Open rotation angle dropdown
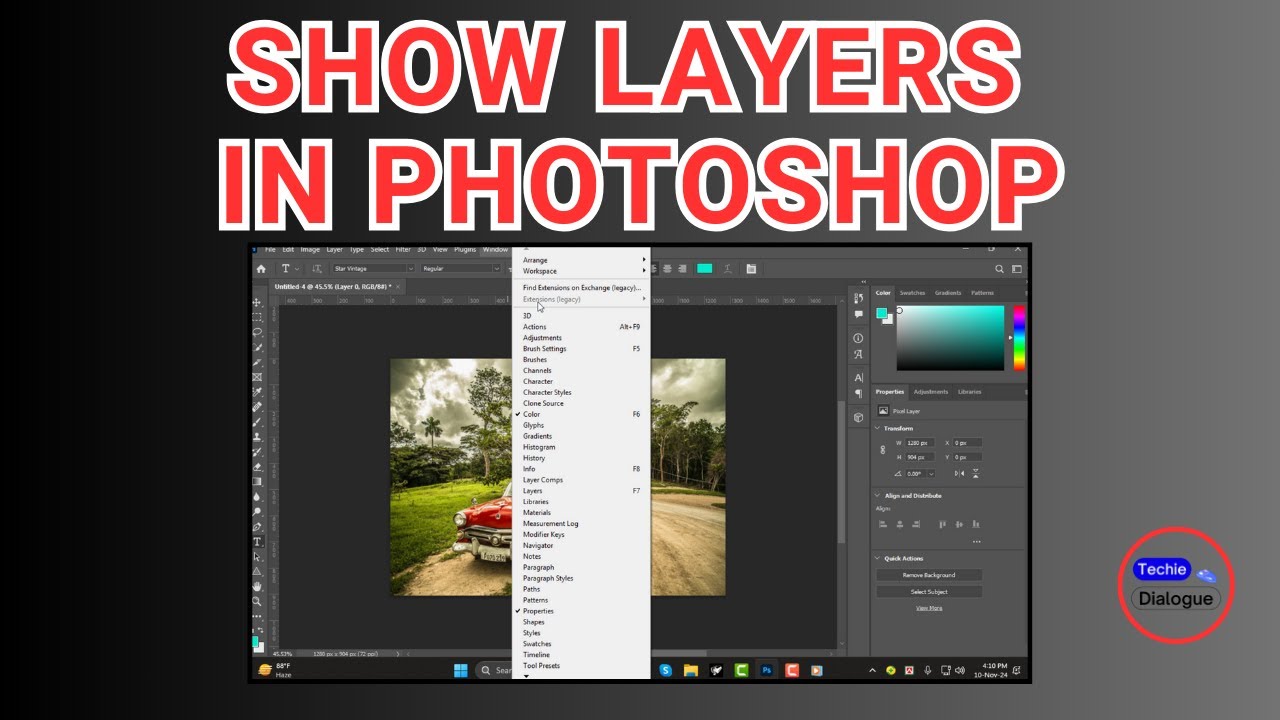1280x720 pixels. [931, 473]
